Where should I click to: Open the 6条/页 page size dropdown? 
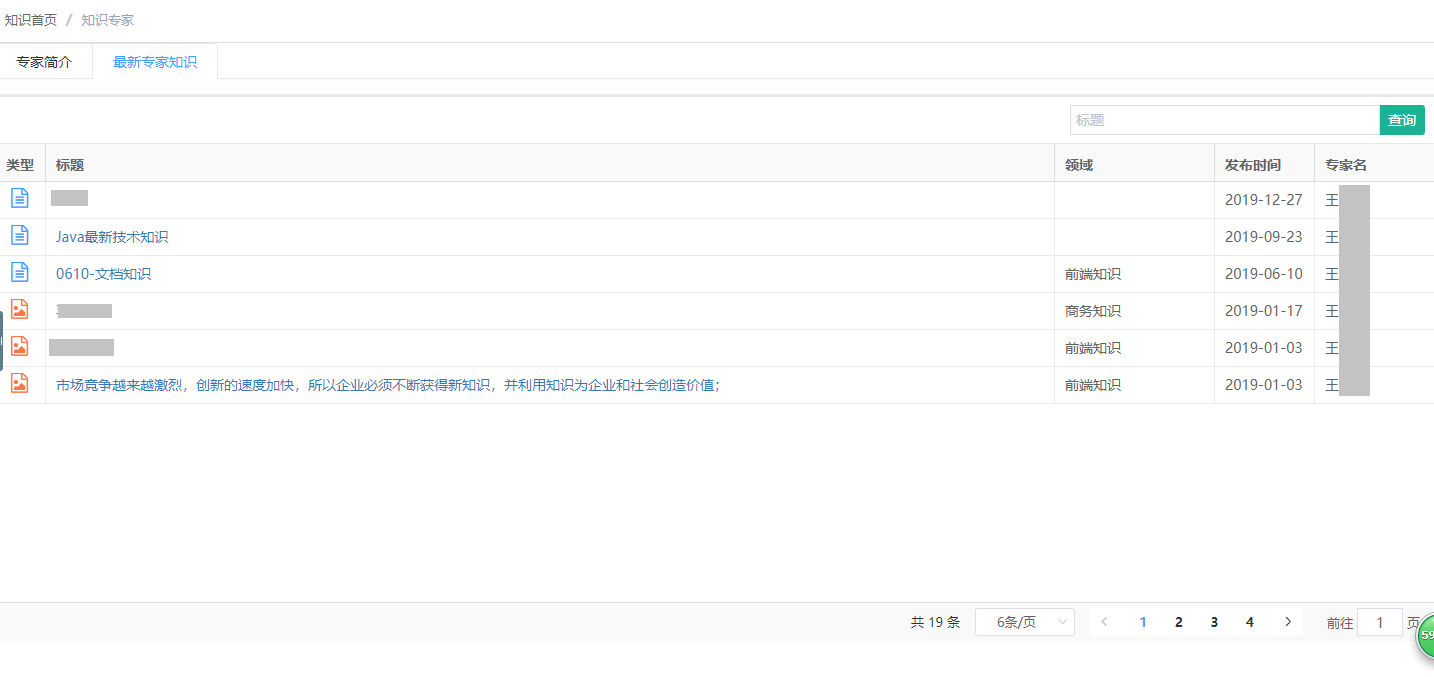click(1024, 622)
